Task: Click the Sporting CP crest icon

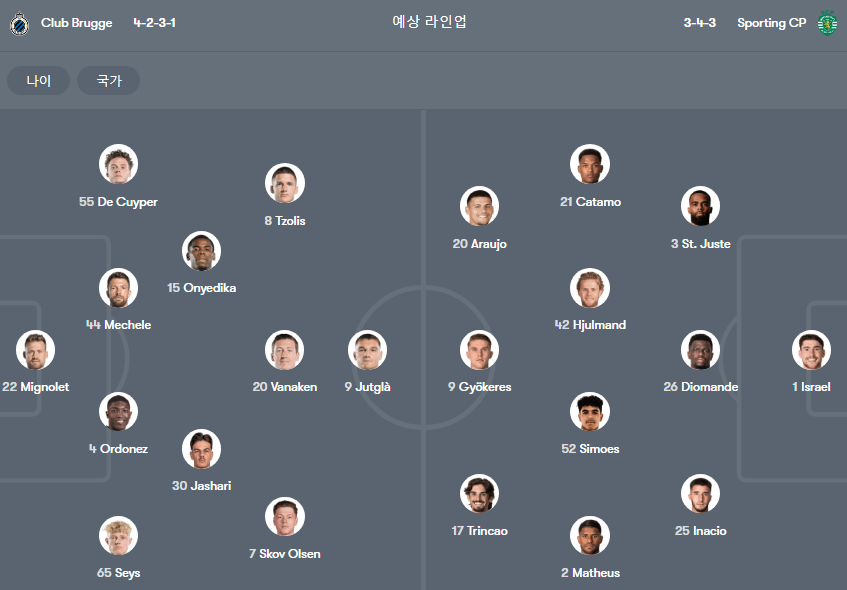Action: 827,23
